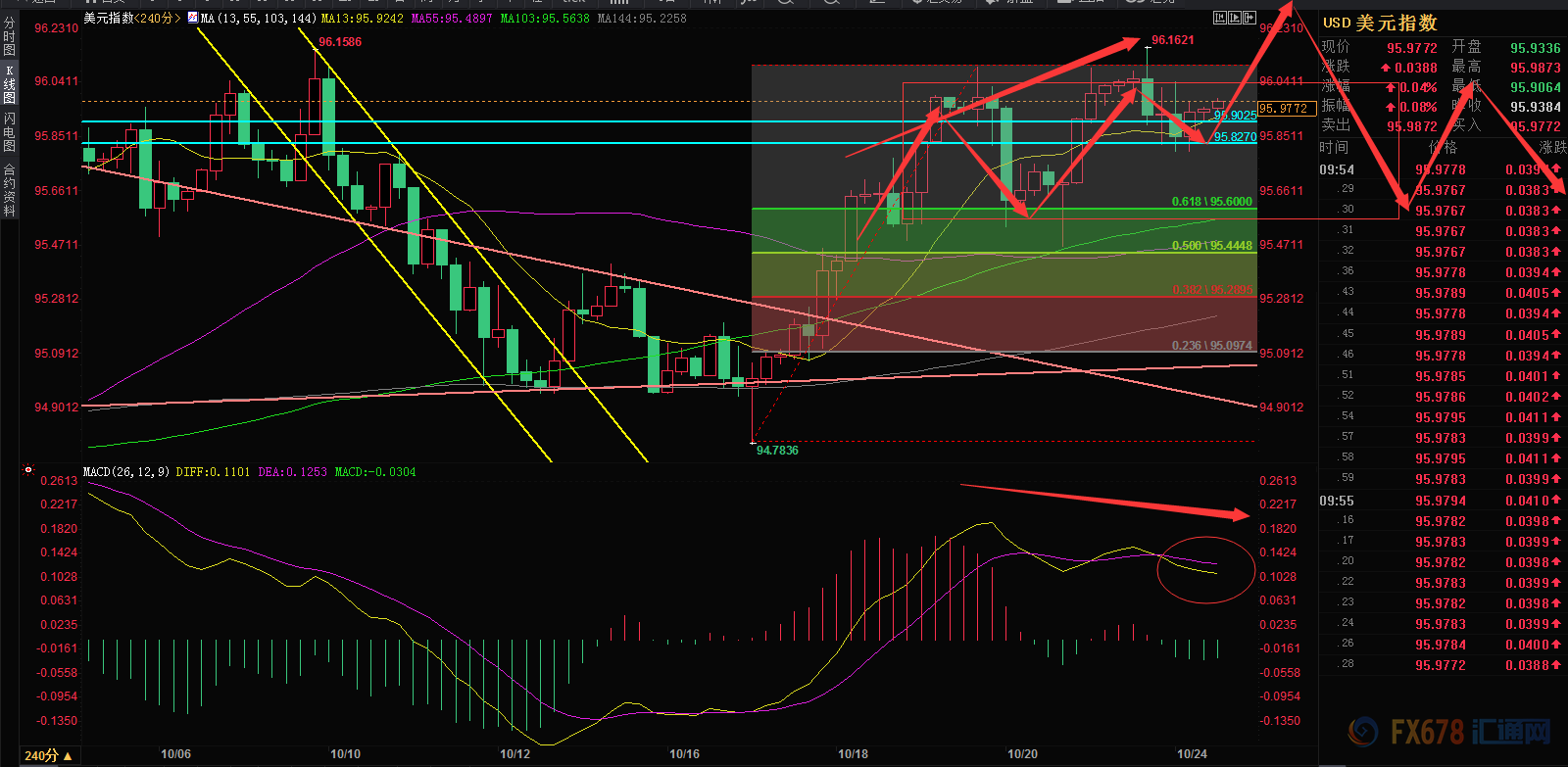Screen dimensions: 1568x767
Task: Open the MA indicator settings icon
Action: [x=192, y=18]
